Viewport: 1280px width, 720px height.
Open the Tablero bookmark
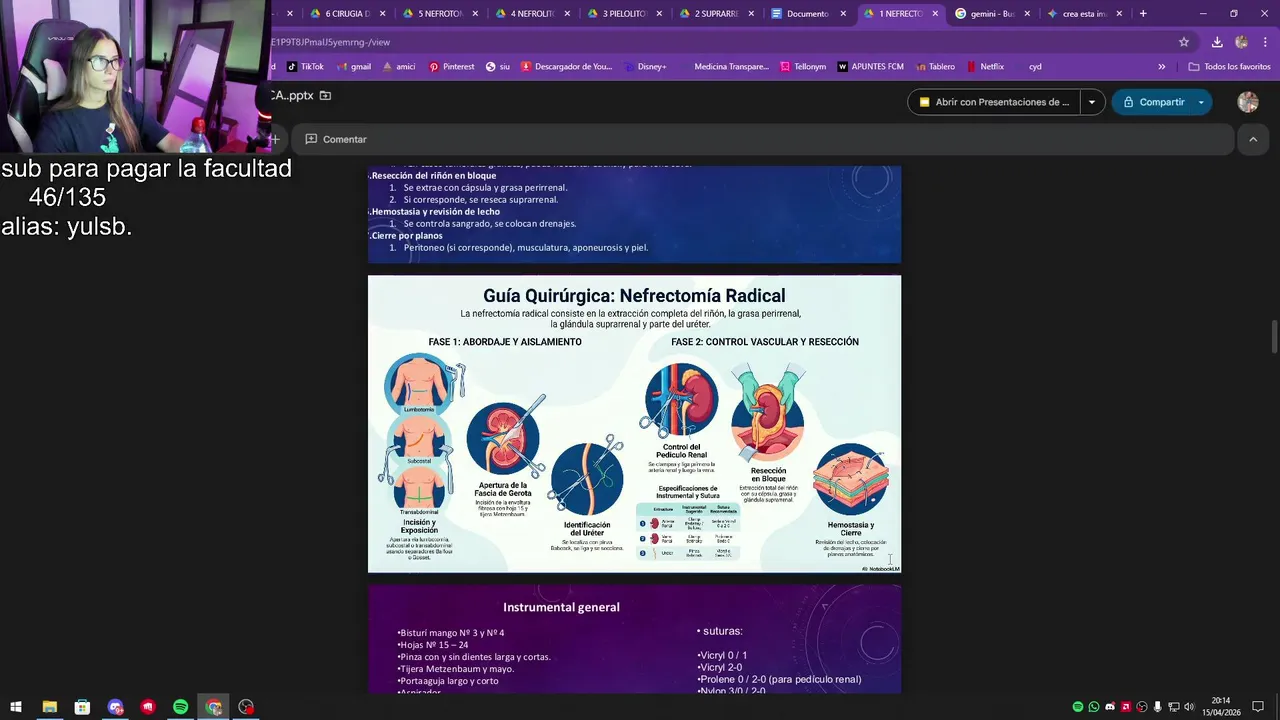(934, 67)
